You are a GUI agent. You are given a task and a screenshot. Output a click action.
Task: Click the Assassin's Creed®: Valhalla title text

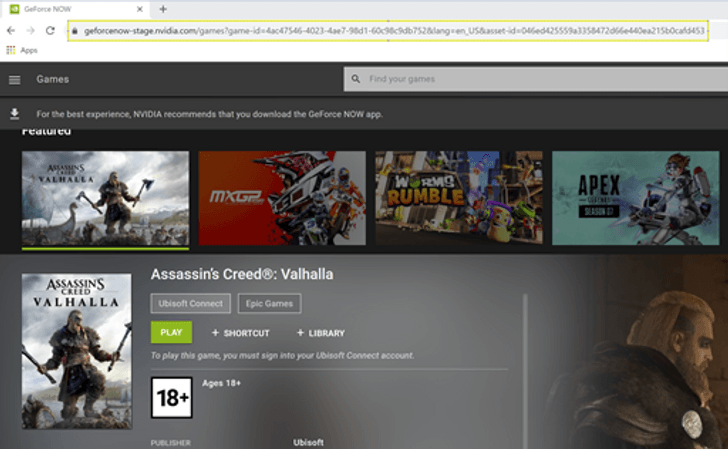click(242, 274)
